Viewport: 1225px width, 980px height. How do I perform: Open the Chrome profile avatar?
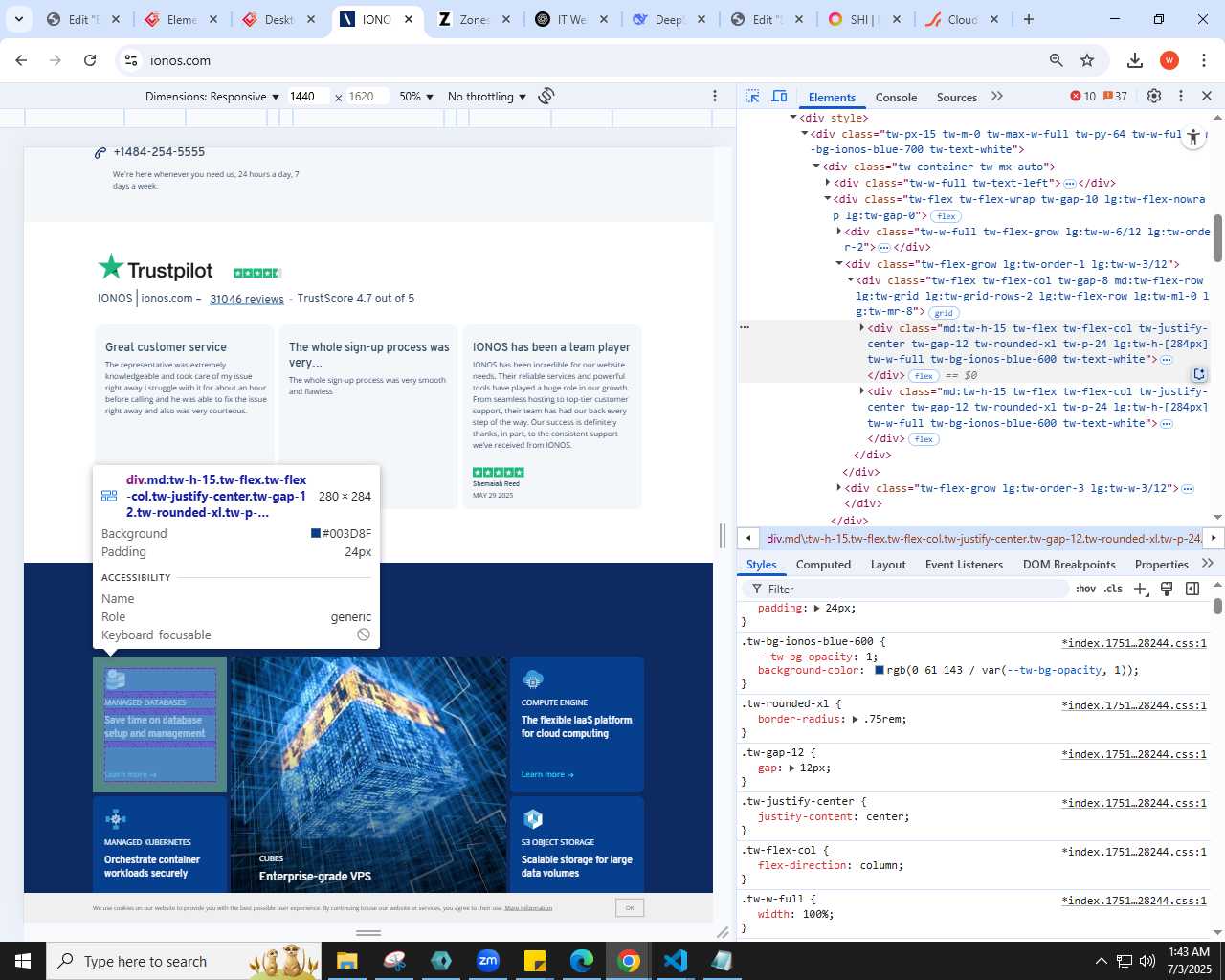[x=1169, y=60]
